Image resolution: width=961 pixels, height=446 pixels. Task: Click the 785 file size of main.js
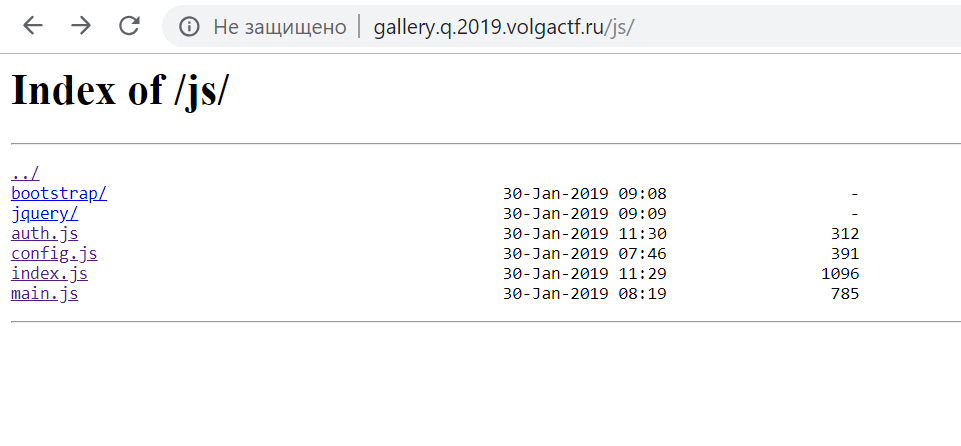tap(845, 293)
